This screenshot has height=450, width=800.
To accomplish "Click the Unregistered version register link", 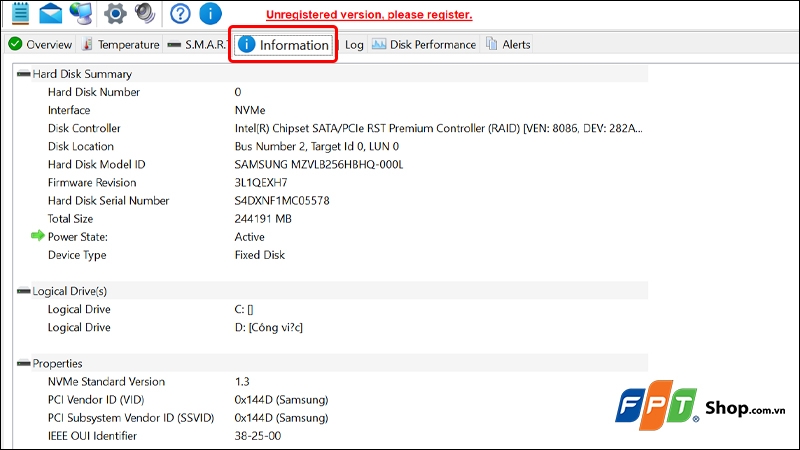I will [369, 15].
